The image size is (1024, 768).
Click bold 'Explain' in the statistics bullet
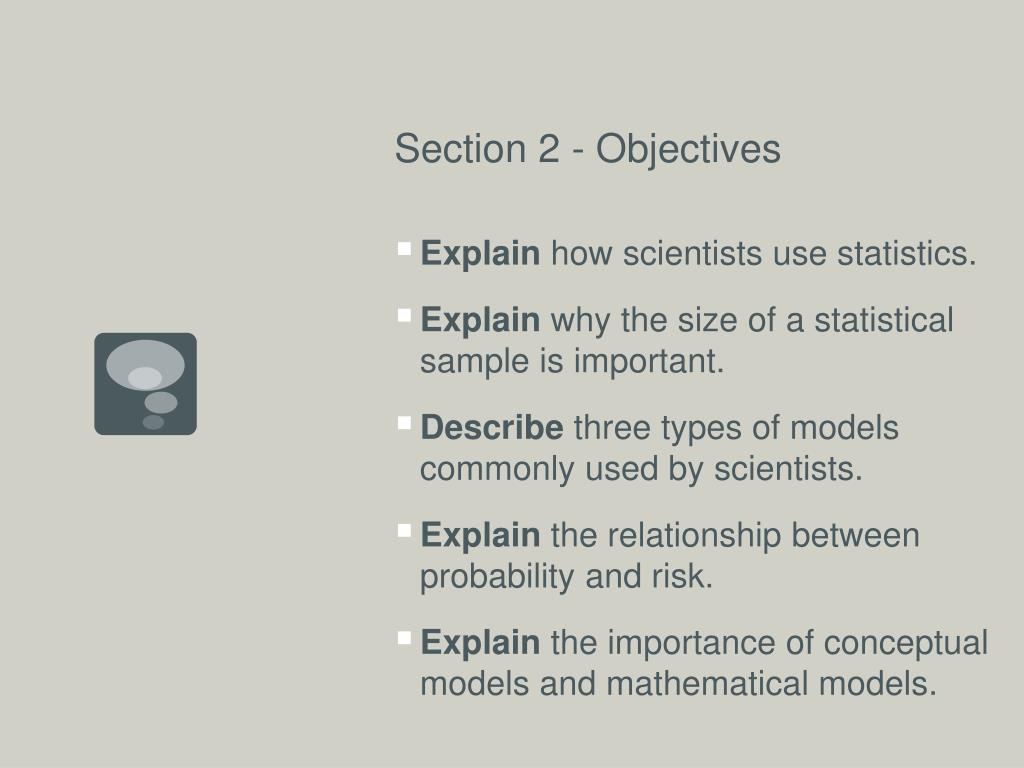[480, 254]
